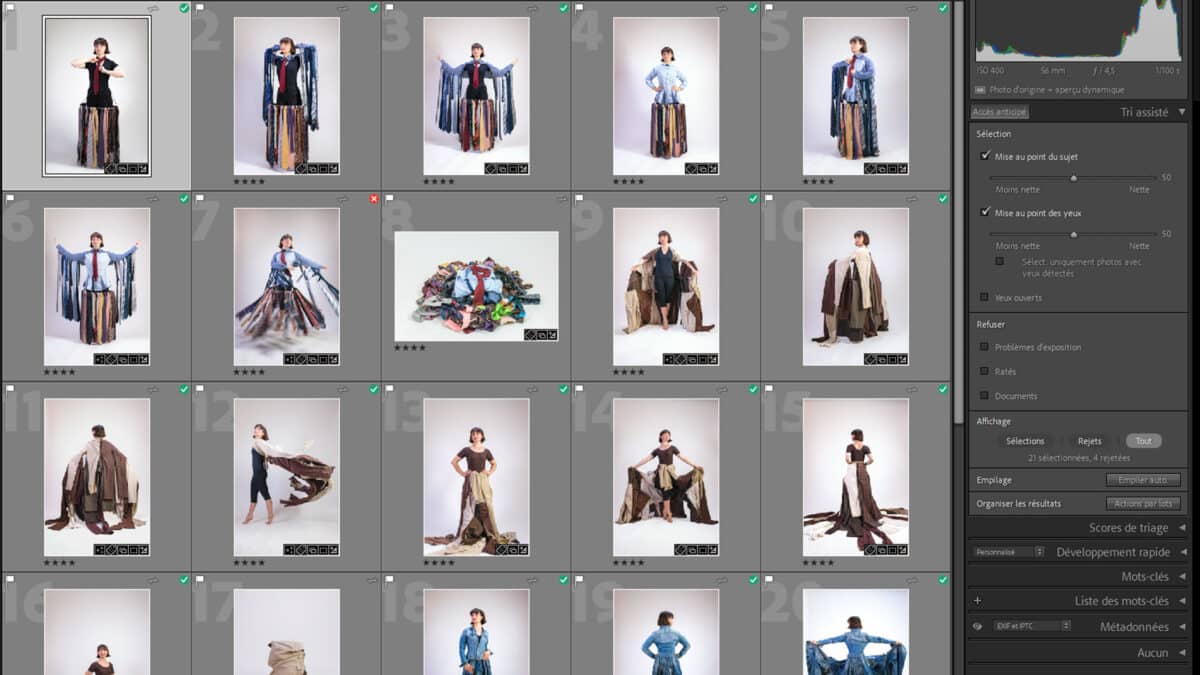Viewport: 1200px width, 675px height.
Task: Check Problèmes d'exposition under Refuser
Action: pyautogui.click(x=985, y=347)
